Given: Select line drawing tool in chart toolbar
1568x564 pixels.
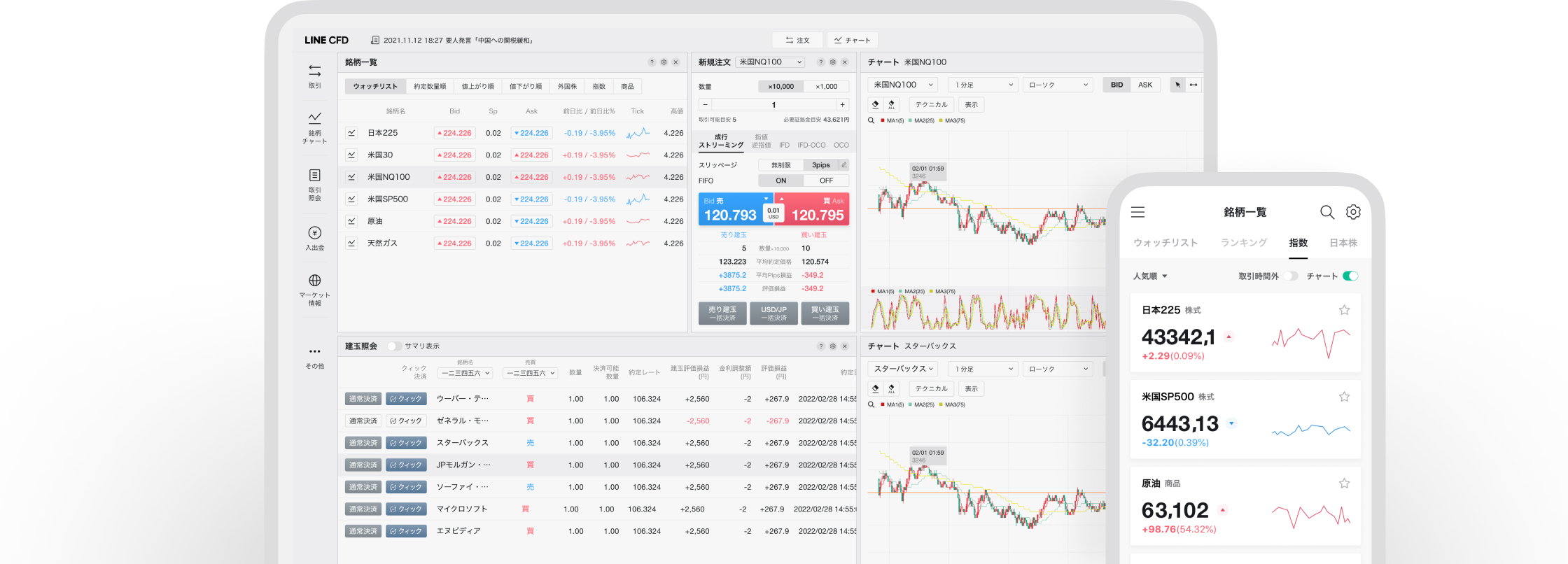Looking at the screenshot, I should 1193,85.
